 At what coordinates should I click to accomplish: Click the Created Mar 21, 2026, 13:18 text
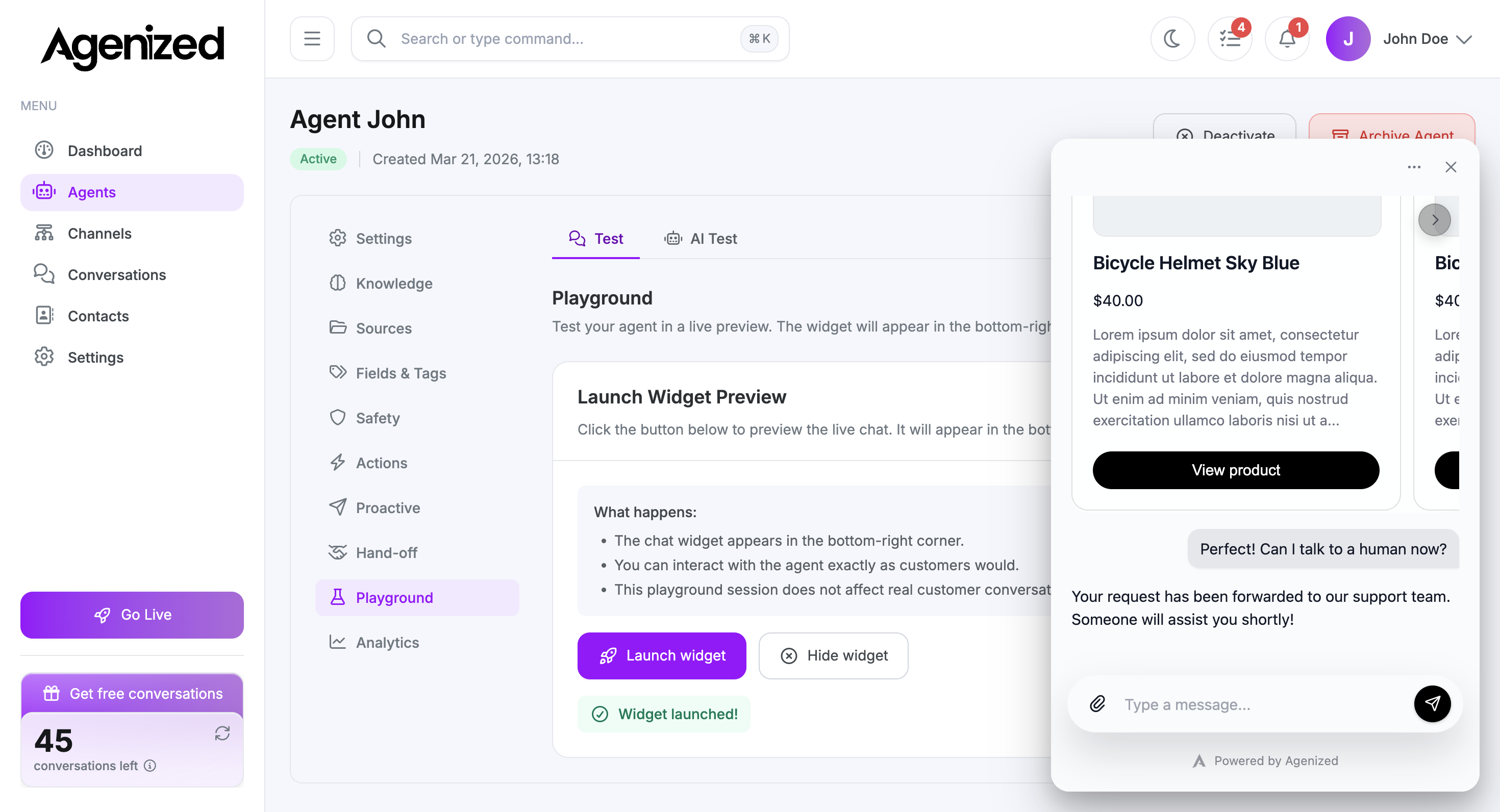(x=466, y=159)
